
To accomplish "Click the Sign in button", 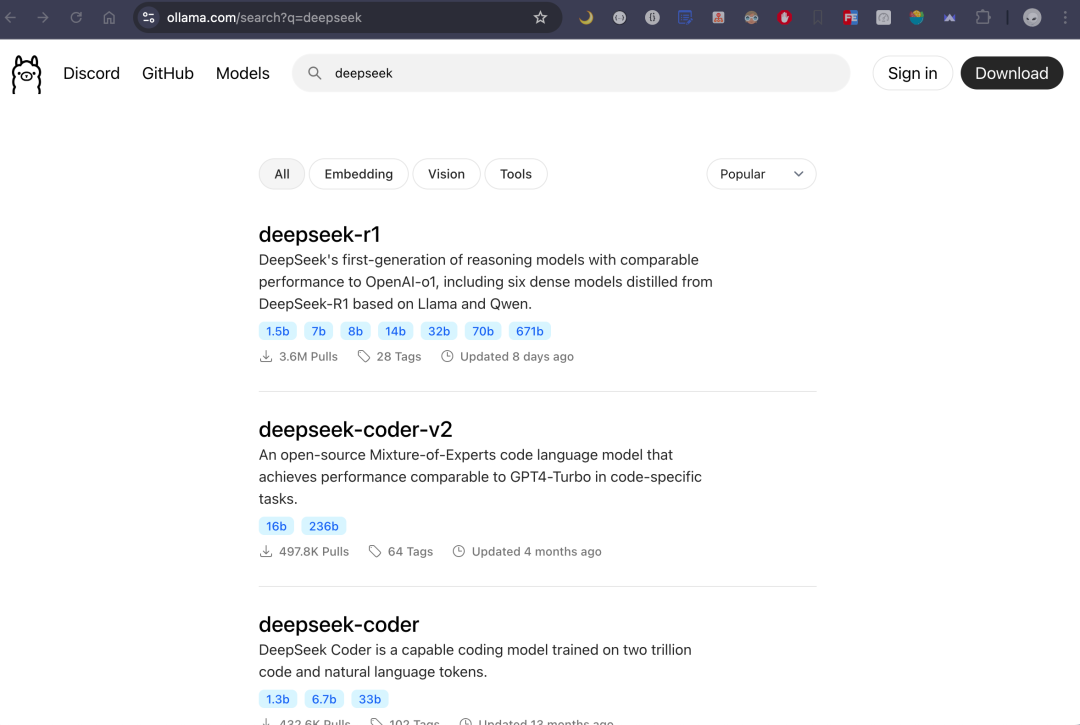I will [912, 73].
